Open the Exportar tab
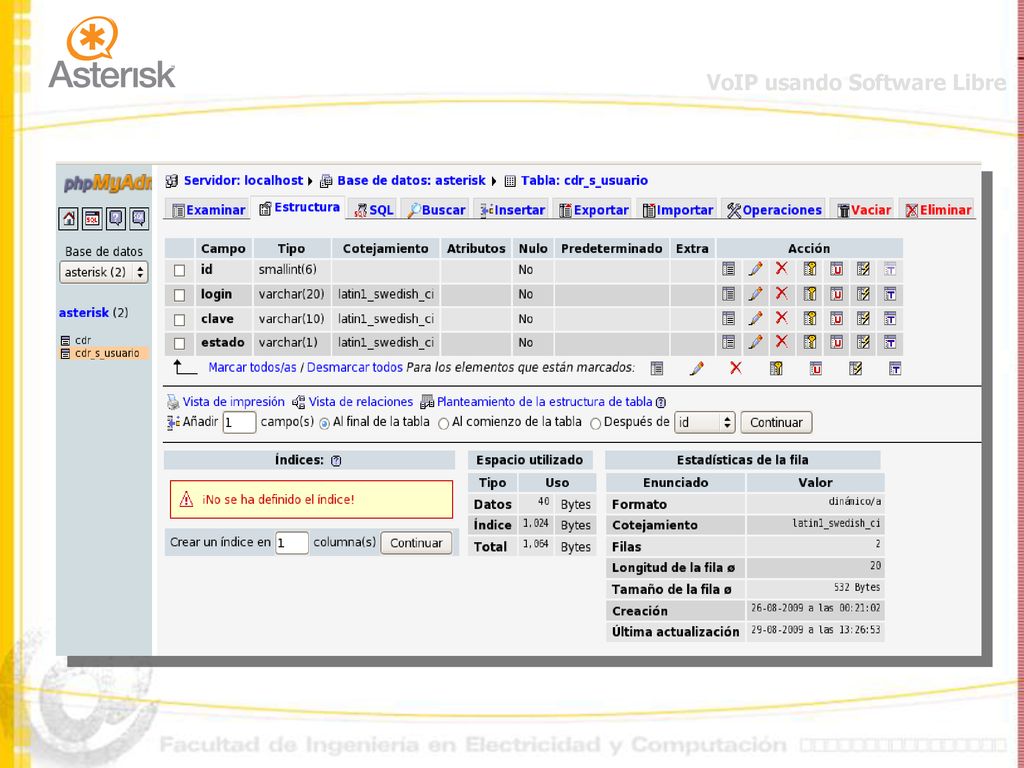1024x768 pixels. (x=593, y=210)
